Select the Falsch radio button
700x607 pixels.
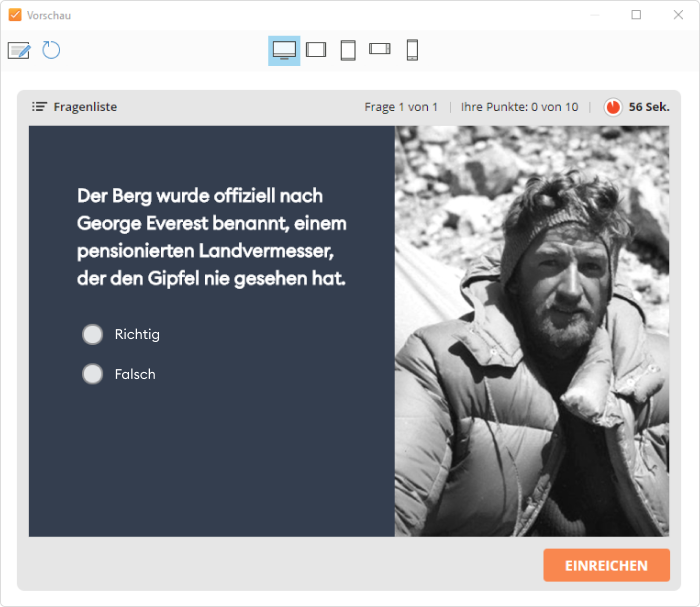pyautogui.click(x=92, y=374)
